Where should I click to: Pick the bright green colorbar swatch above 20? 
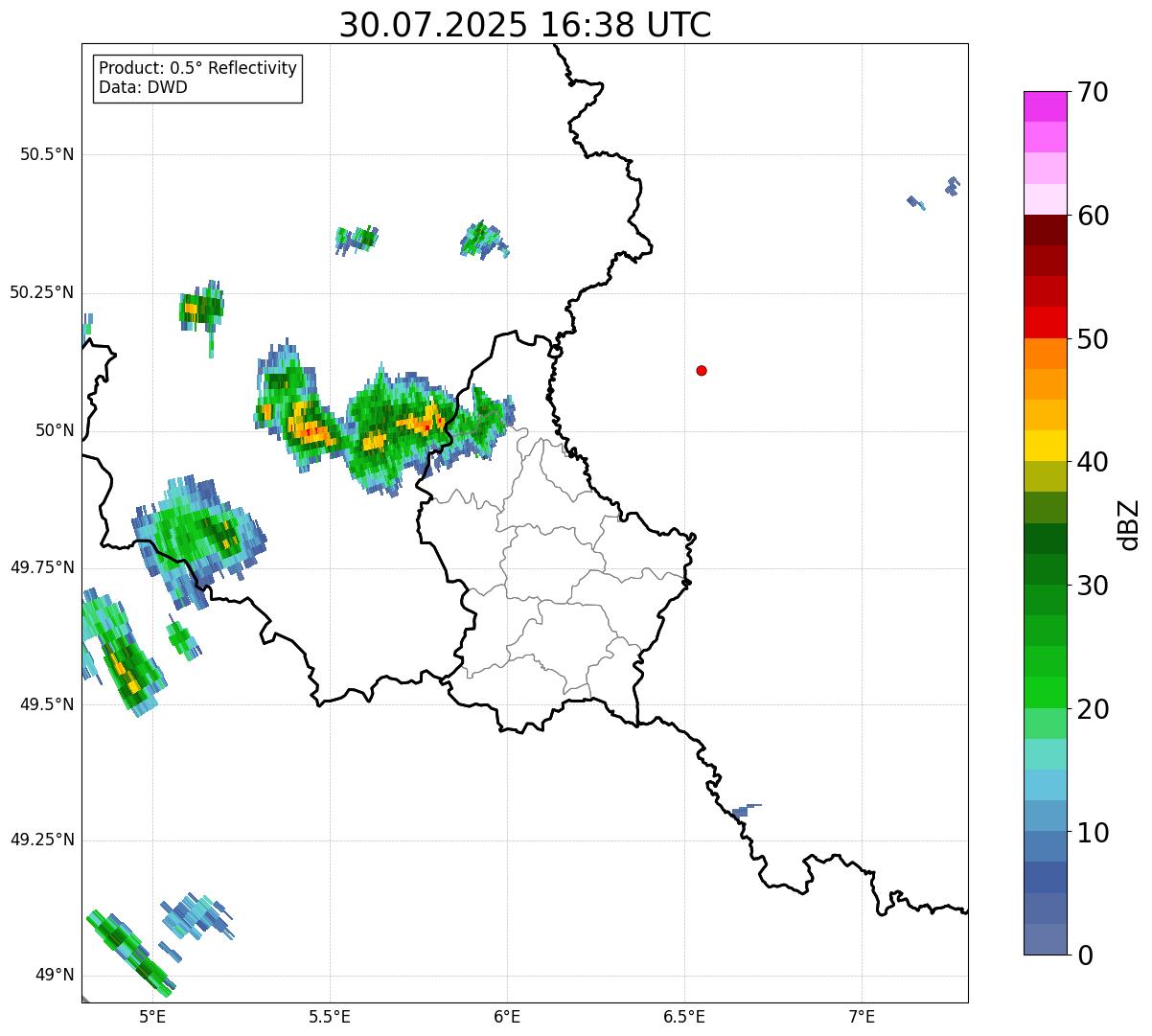[1045, 693]
